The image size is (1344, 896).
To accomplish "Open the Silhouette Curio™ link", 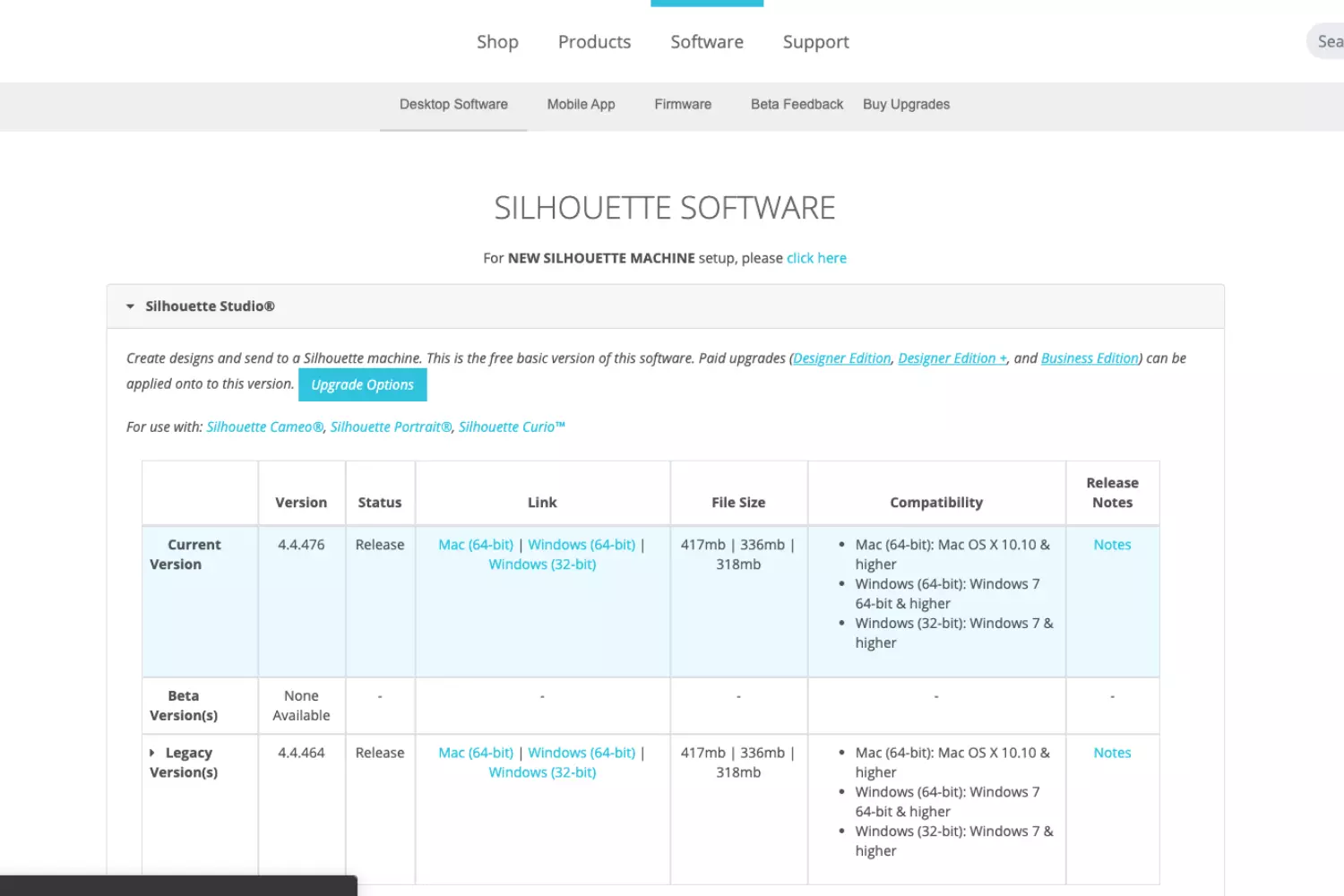I will point(512,427).
